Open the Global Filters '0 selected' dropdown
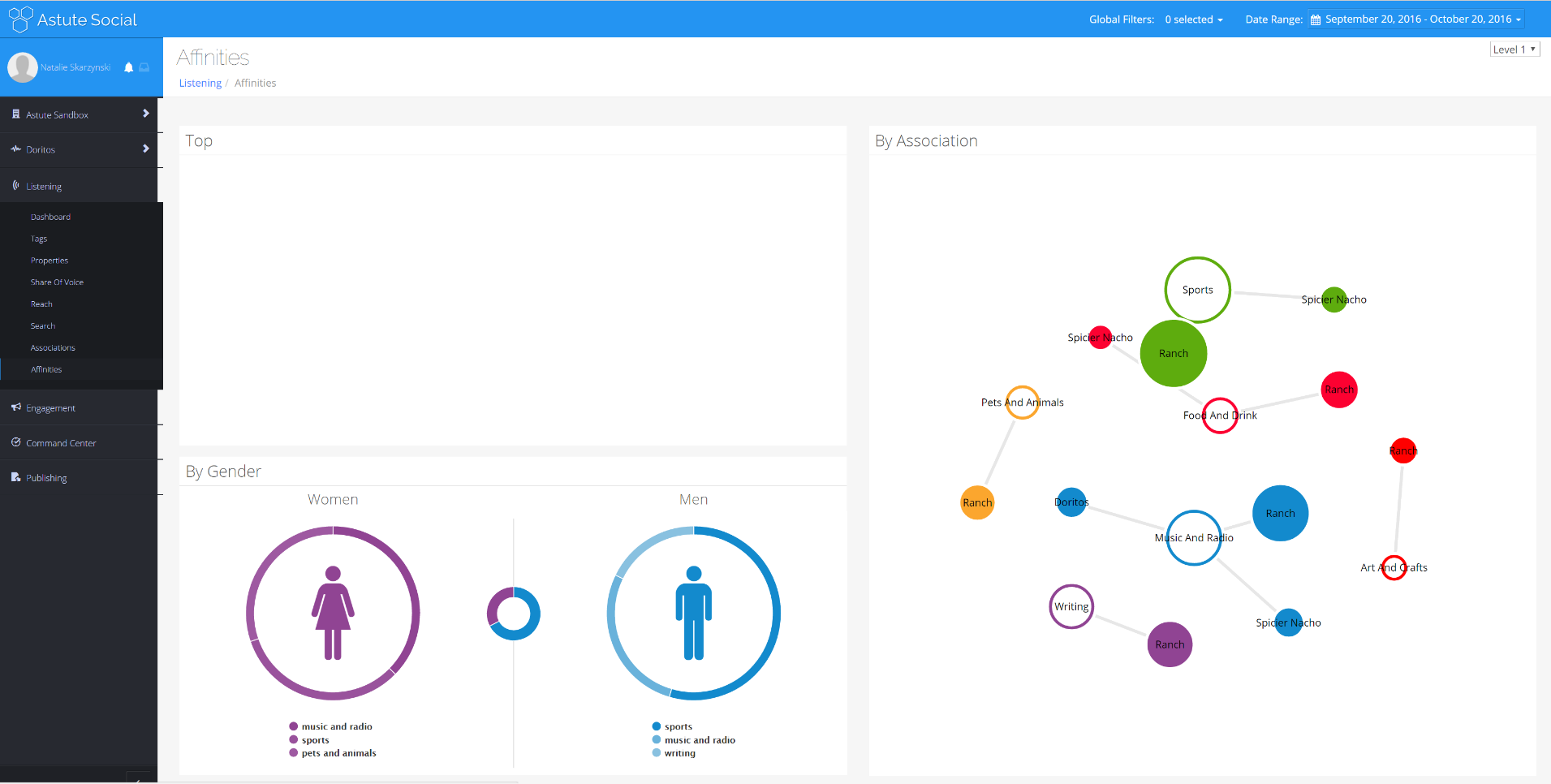 (x=1194, y=19)
